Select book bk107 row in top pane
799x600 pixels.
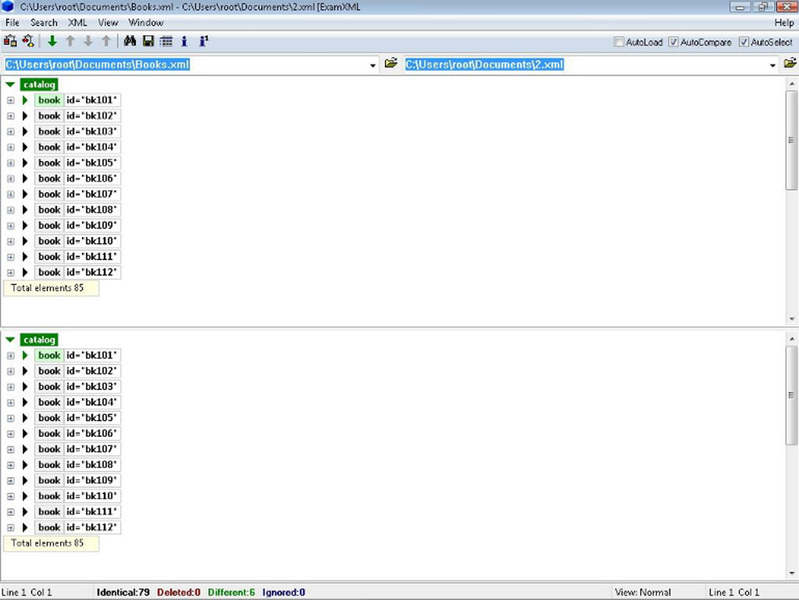click(x=77, y=194)
